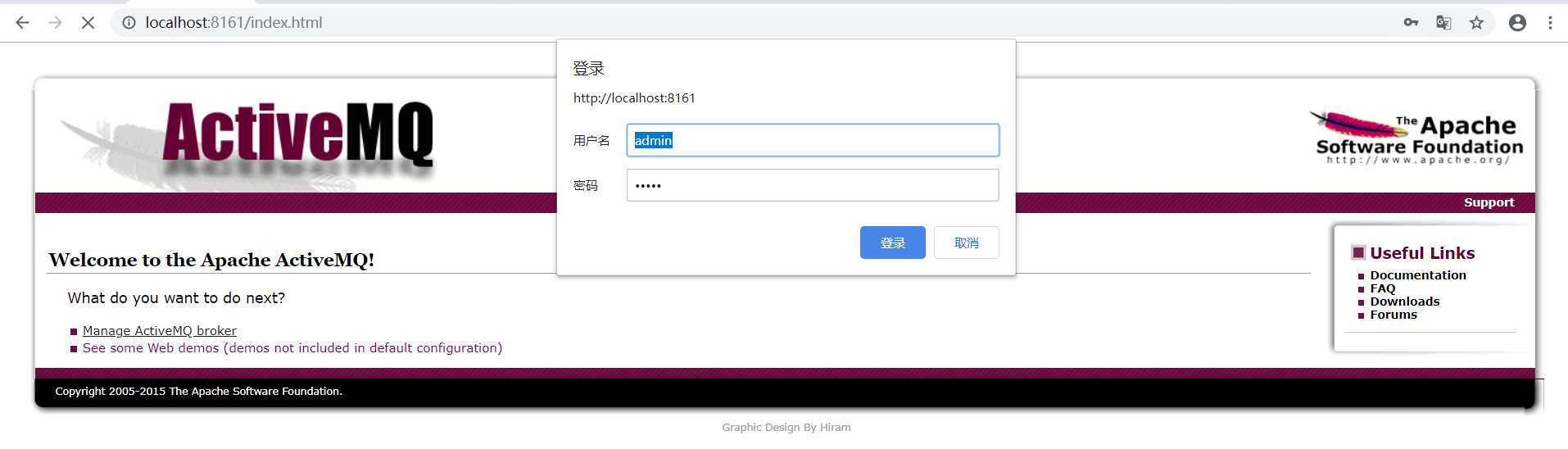Cancel login with the 取消 button
This screenshot has width=1568, height=449.
click(967, 243)
